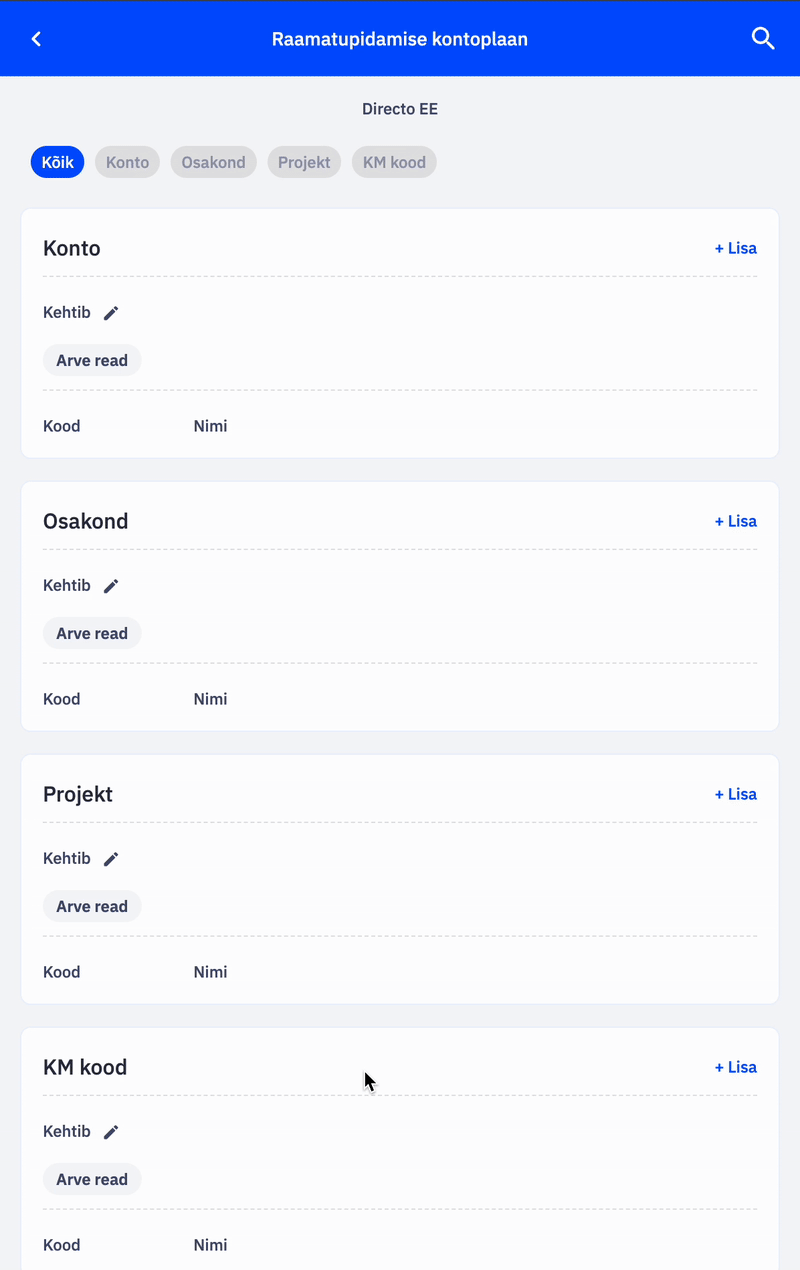Go back using the header arrow
800x1270 pixels.
[x=36, y=39]
